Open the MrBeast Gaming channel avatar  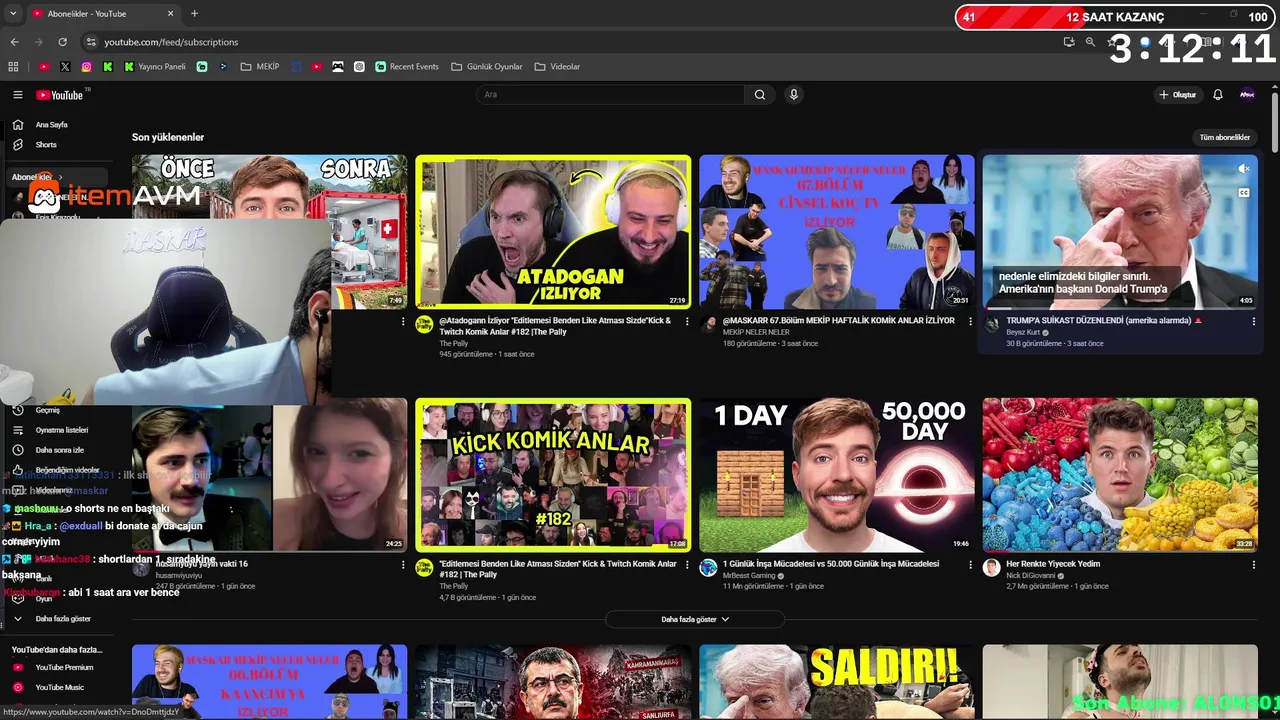pos(708,568)
